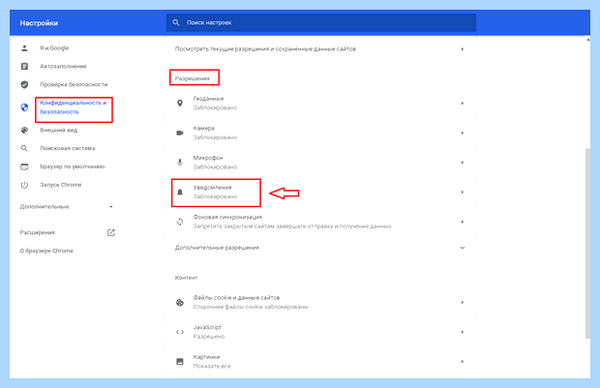Click the code brackets icon for JavaScript

(x=180, y=332)
